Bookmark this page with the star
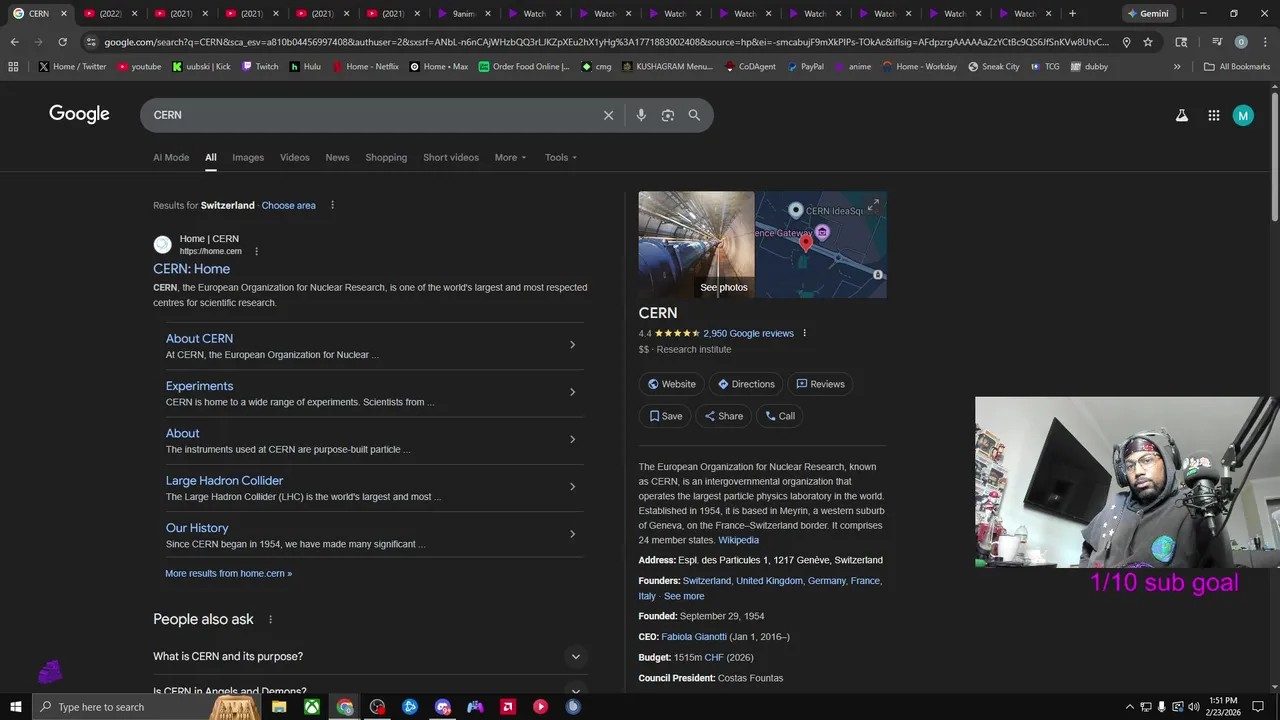Image resolution: width=1280 pixels, height=720 pixels. (x=1148, y=42)
